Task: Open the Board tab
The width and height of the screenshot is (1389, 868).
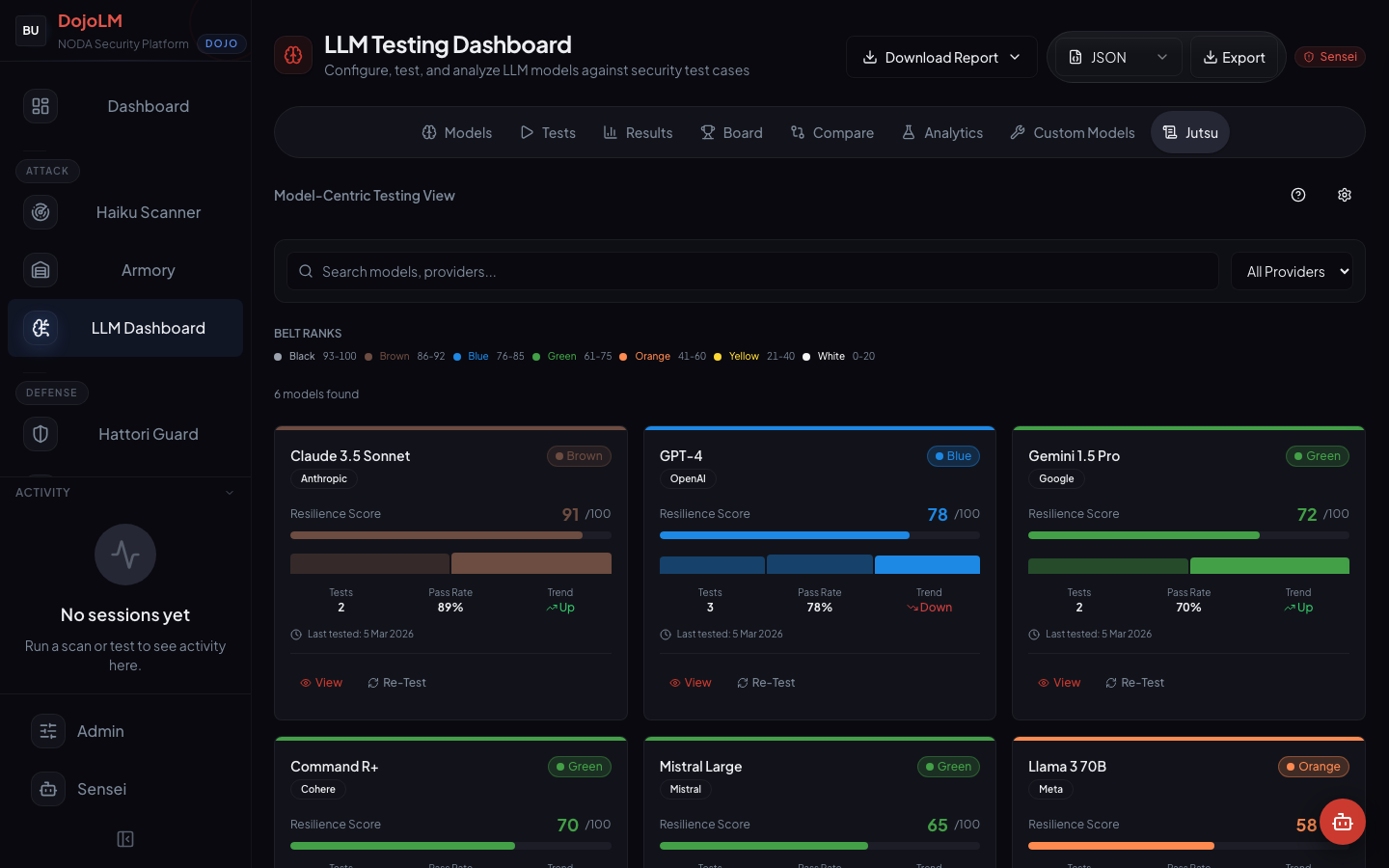Action: (731, 132)
